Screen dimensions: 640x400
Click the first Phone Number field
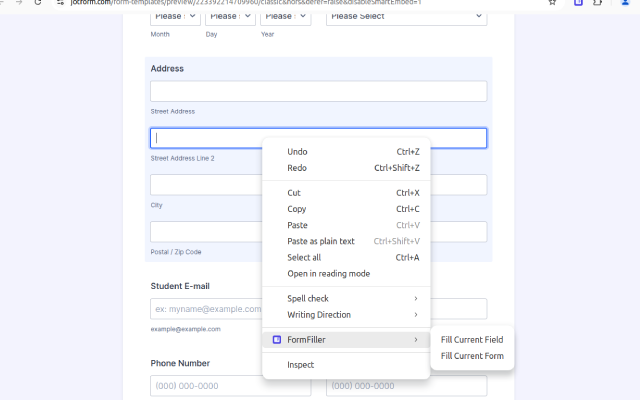(x=216, y=387)
